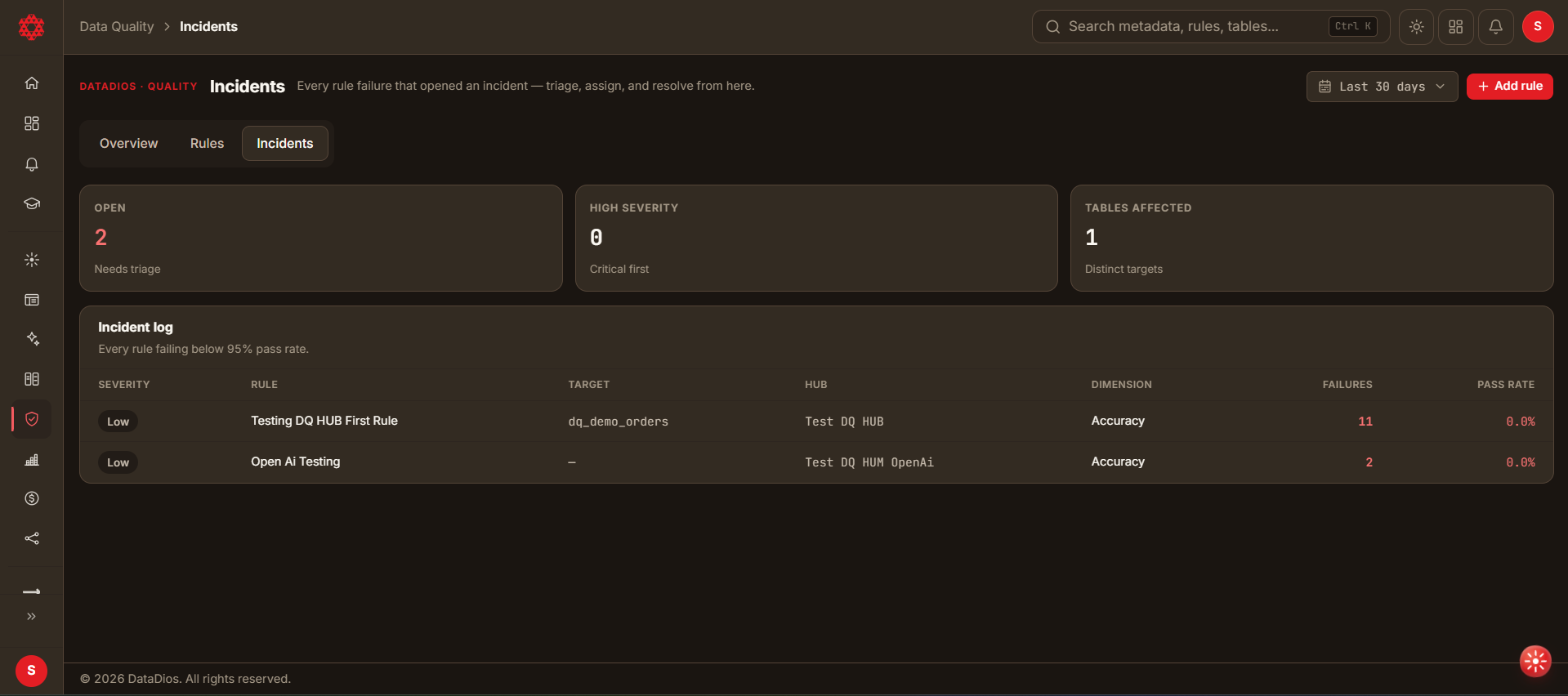Viewport: 1568px width, 696px height.
Task: Select the Incidents tab
Action: pos(285,144)
